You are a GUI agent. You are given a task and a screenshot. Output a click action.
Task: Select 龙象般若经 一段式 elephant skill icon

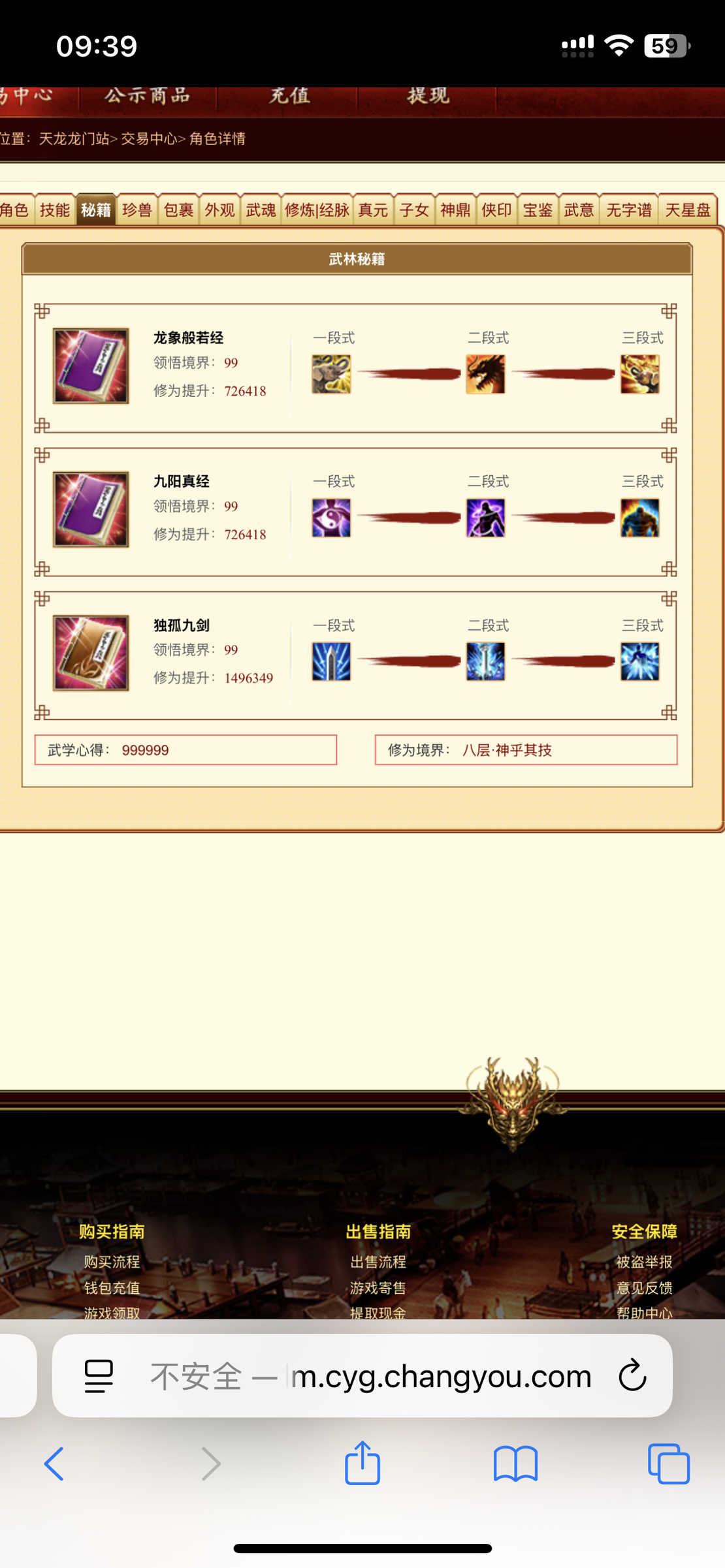[331, 374]
